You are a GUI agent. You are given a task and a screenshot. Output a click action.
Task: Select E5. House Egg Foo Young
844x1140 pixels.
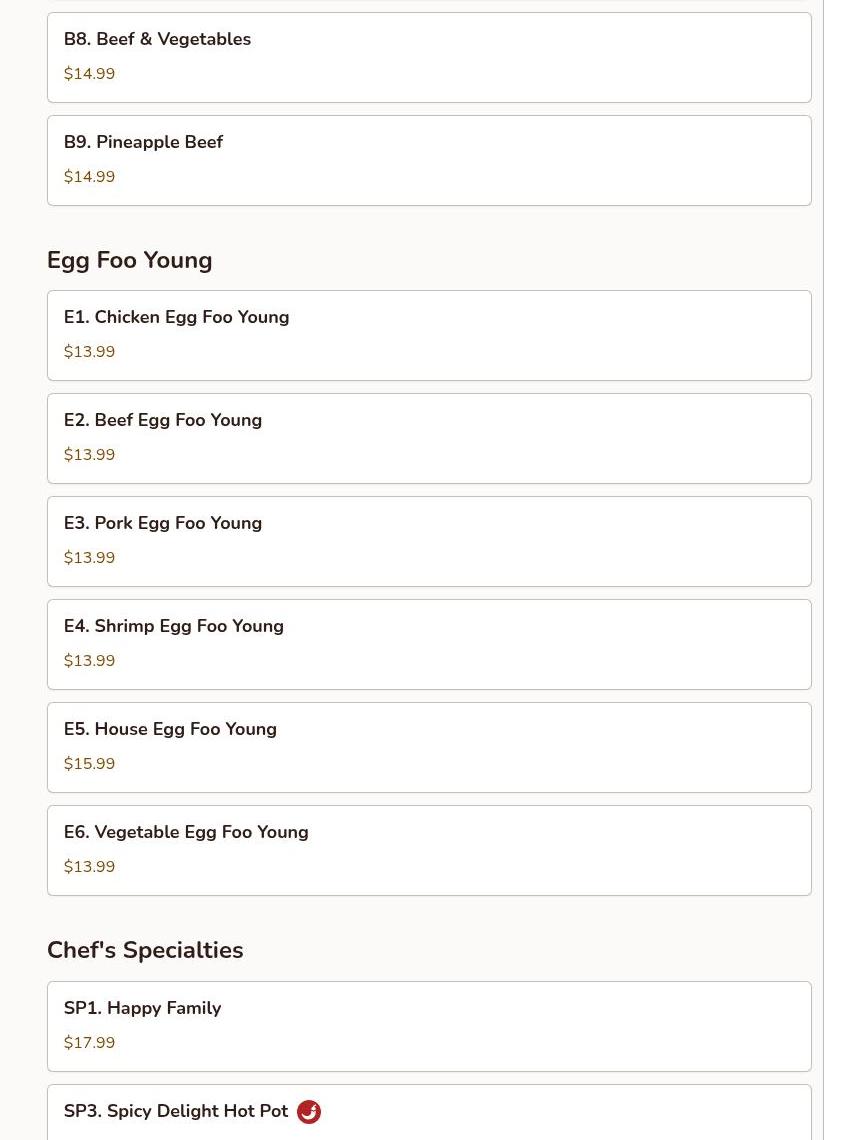click(x=428, y=747)
